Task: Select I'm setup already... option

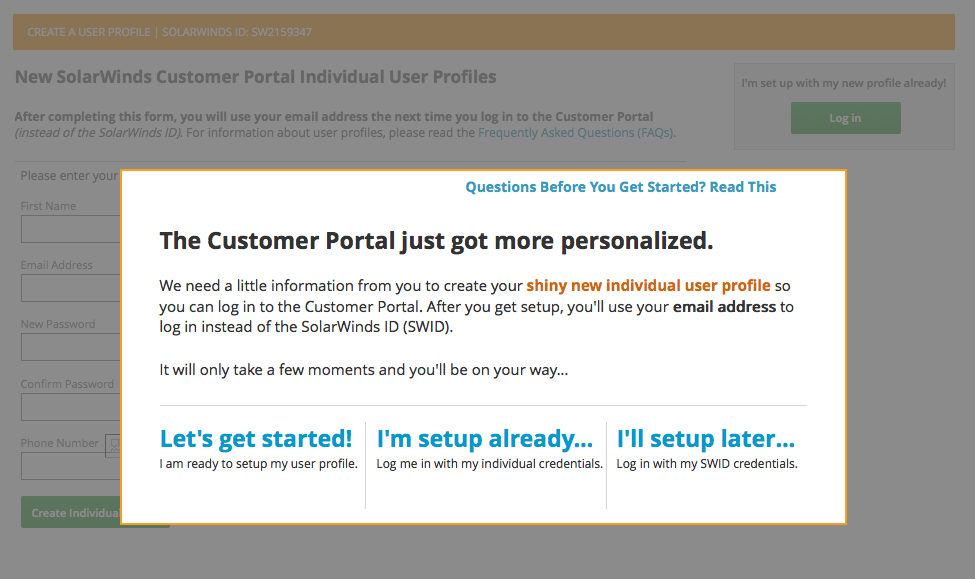Action: click(485, 438)
